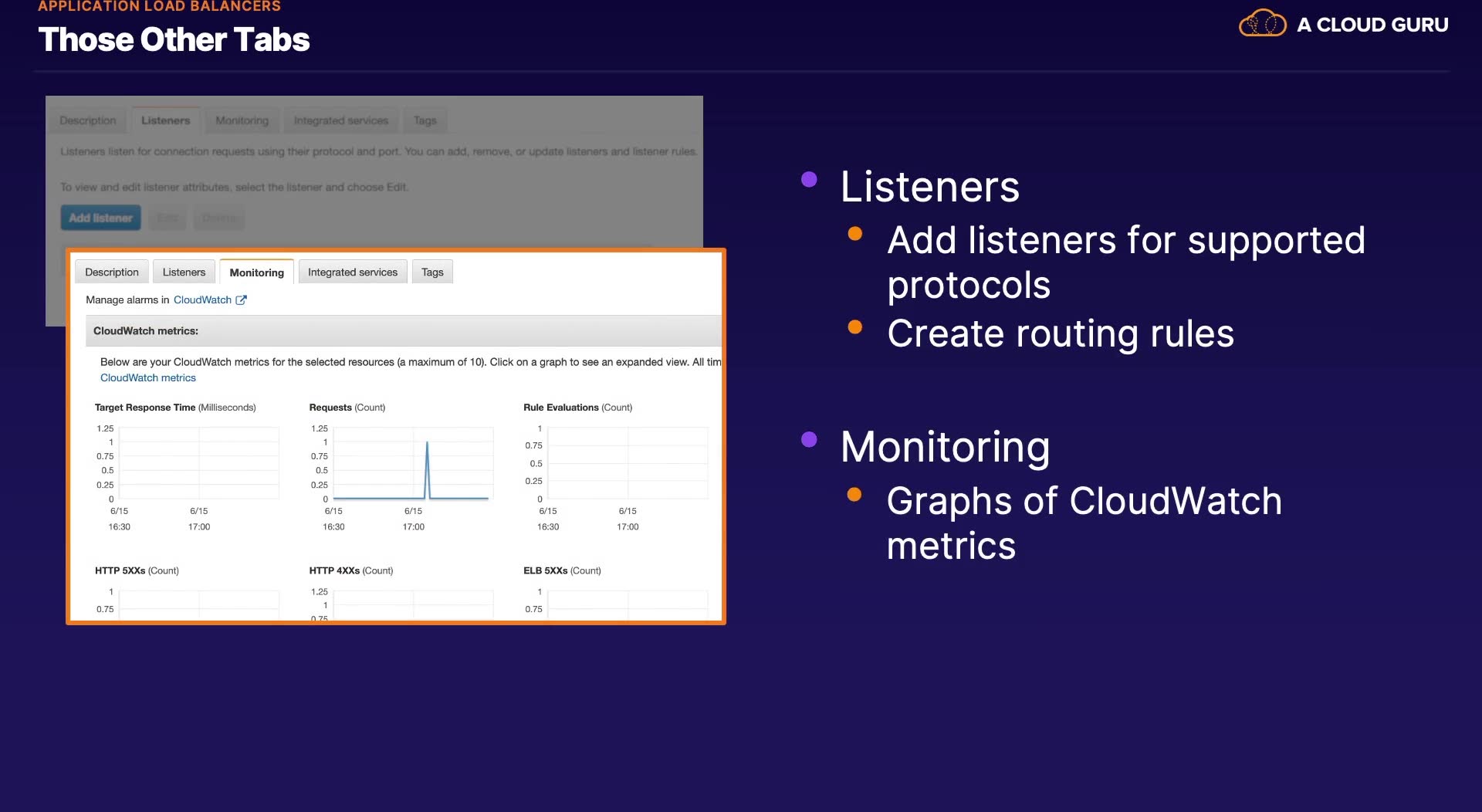Click the greyed-out Edit button beside Add listener

(x=167, y=218)
